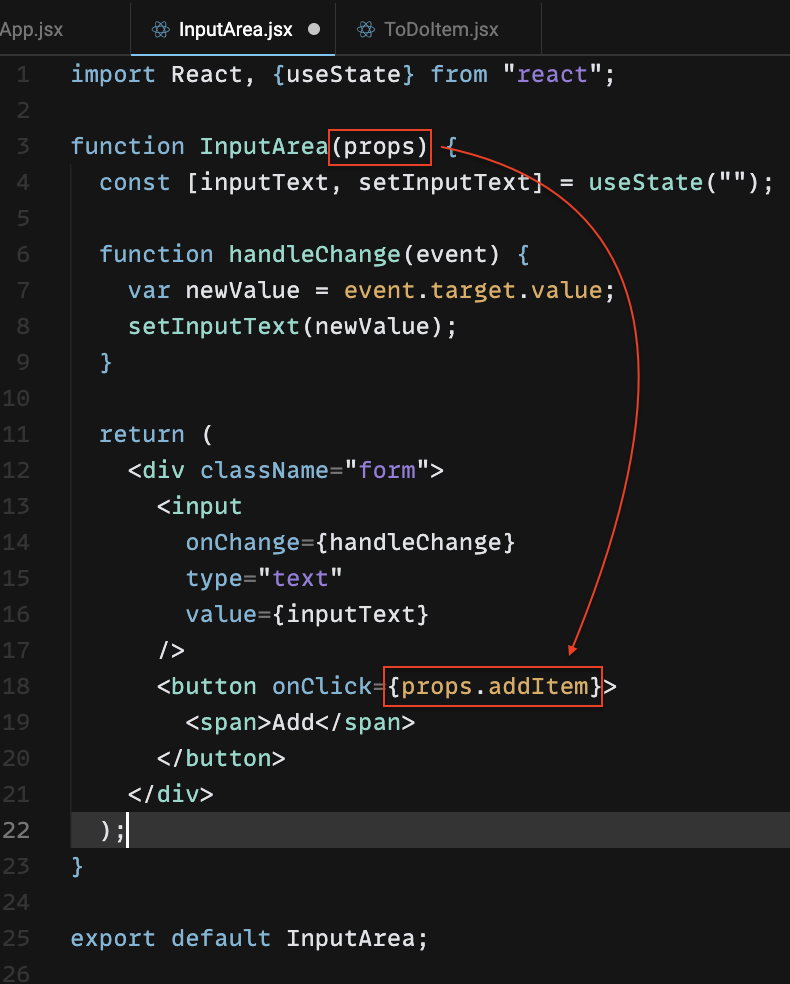Screen dimensions: 790x984
Task: Click "useState" in the import statement
Action: point(343,75)
